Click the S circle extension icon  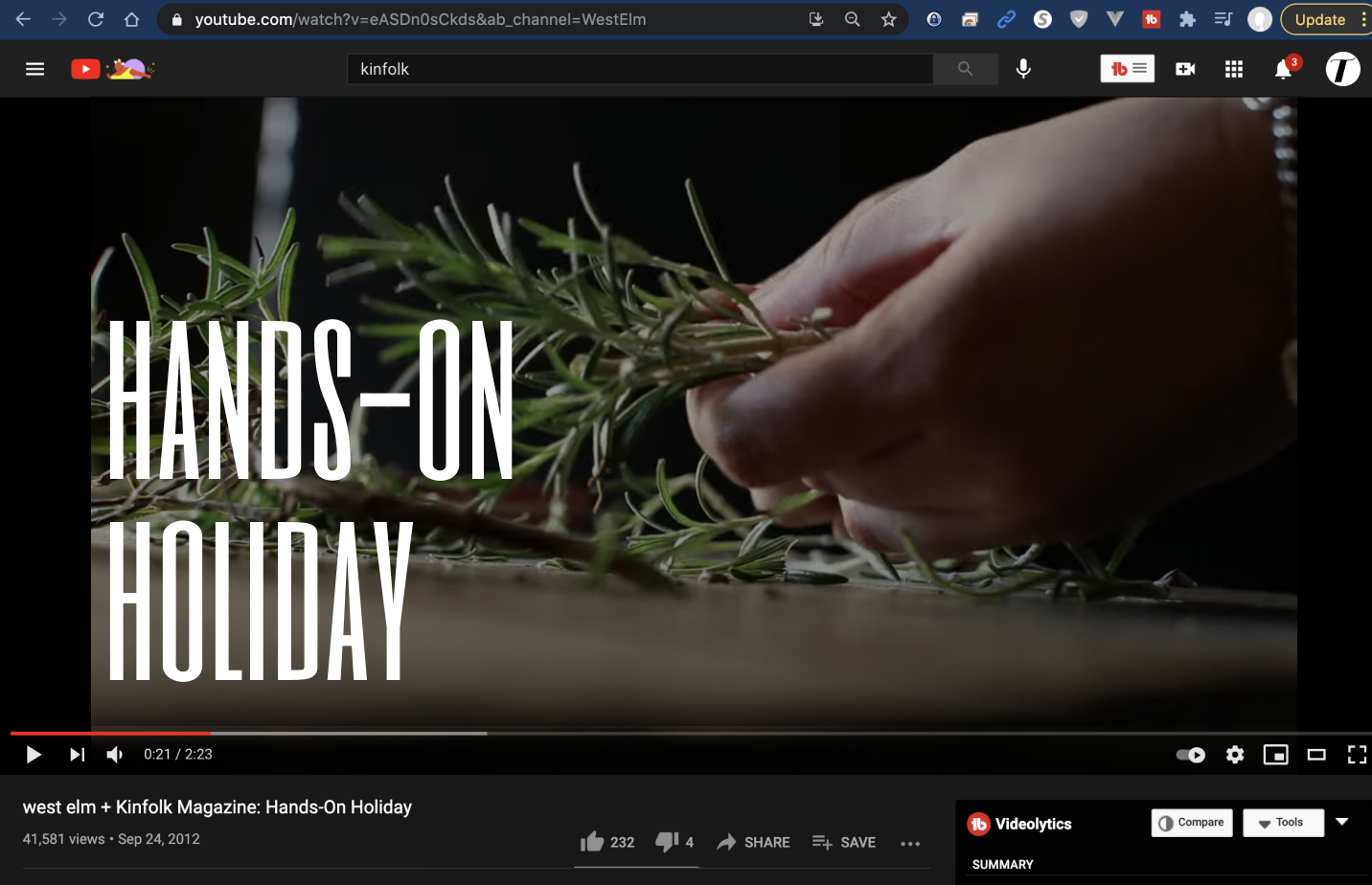click(x=1042, y=19)
